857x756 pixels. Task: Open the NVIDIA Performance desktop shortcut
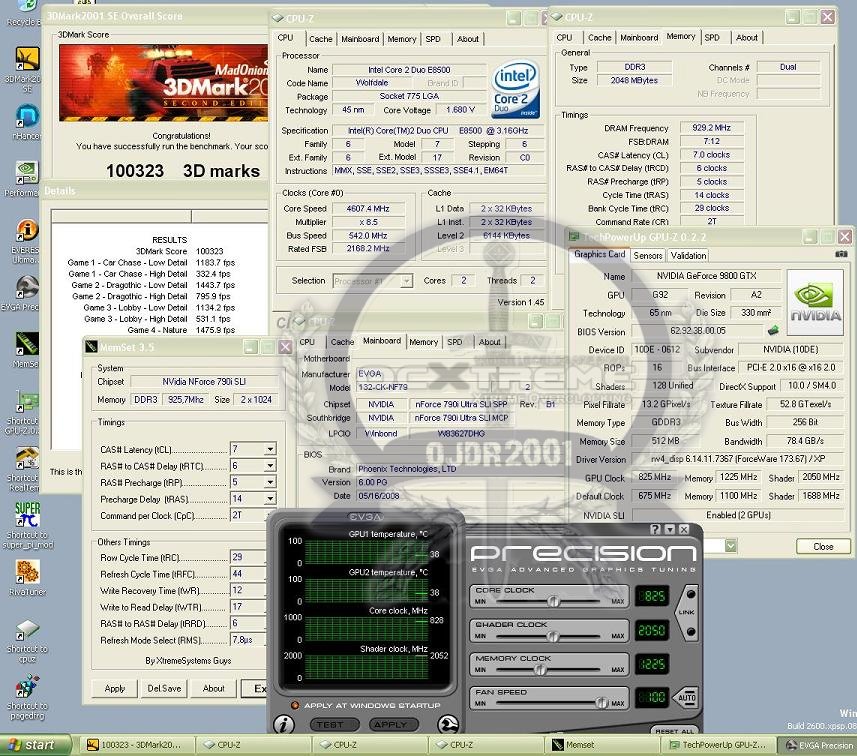27,173
